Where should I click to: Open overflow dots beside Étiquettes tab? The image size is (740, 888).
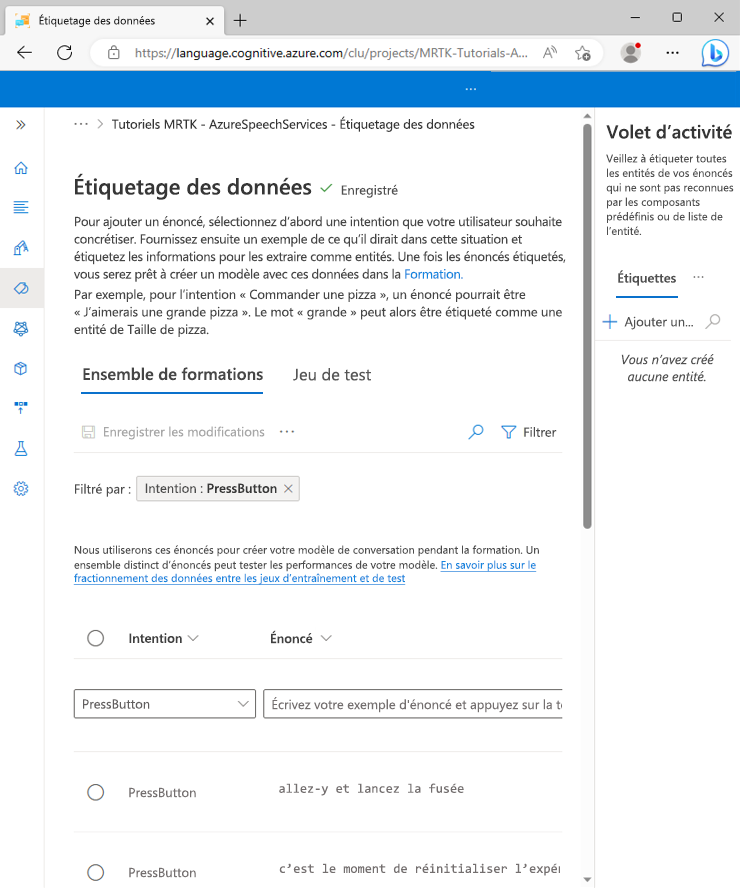click(699, 277)
